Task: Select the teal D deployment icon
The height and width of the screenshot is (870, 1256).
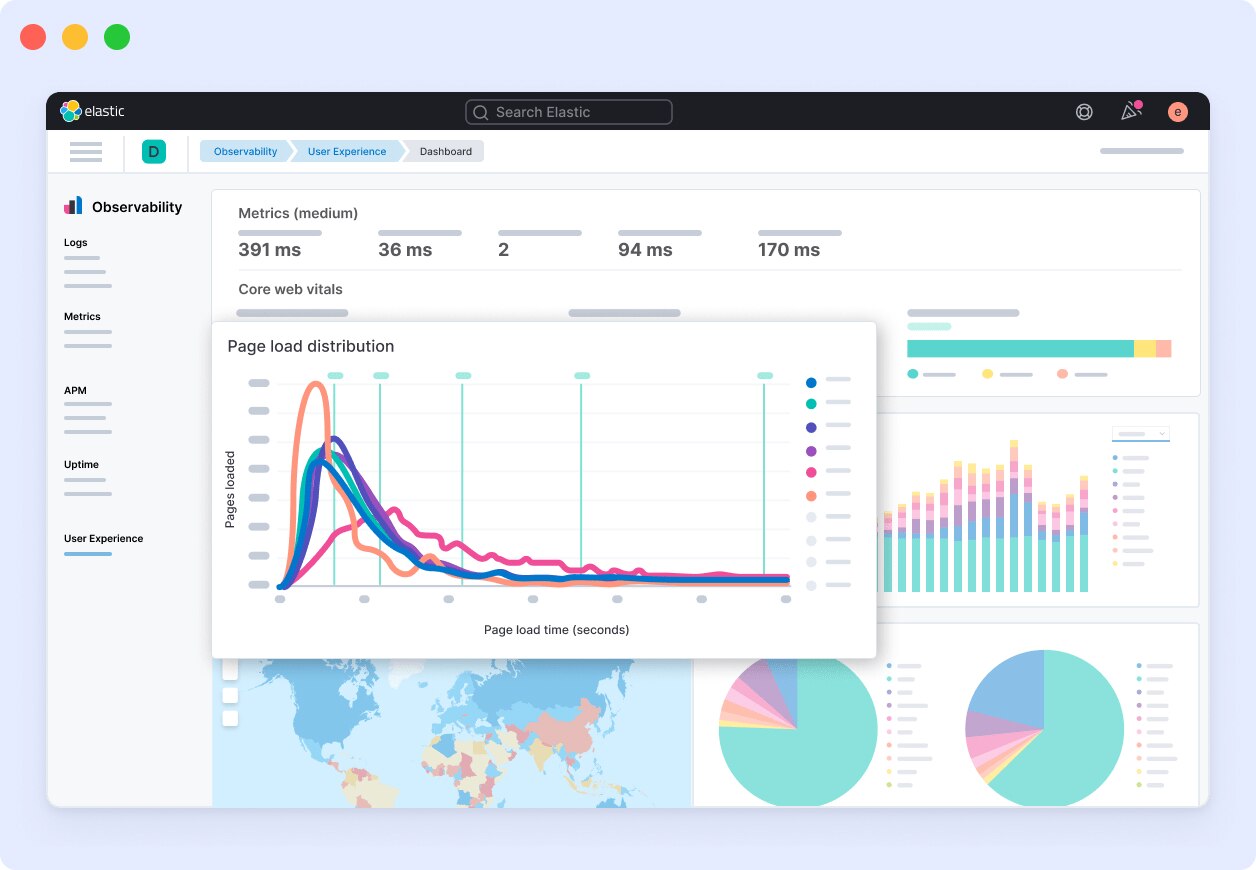Action: (153, 151)
